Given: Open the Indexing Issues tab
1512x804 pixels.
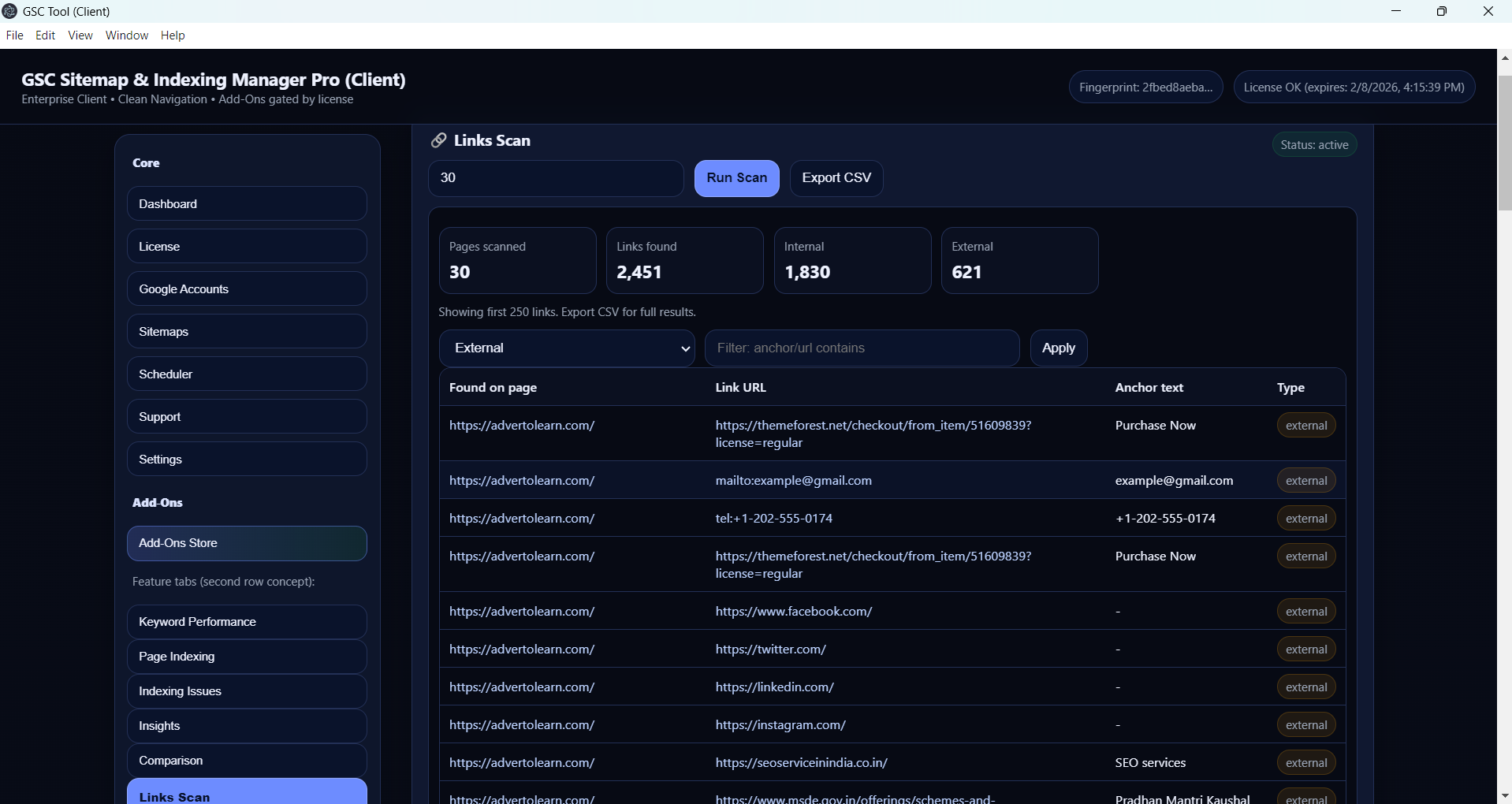Looking at the screenshot, I should pos(246,691).
